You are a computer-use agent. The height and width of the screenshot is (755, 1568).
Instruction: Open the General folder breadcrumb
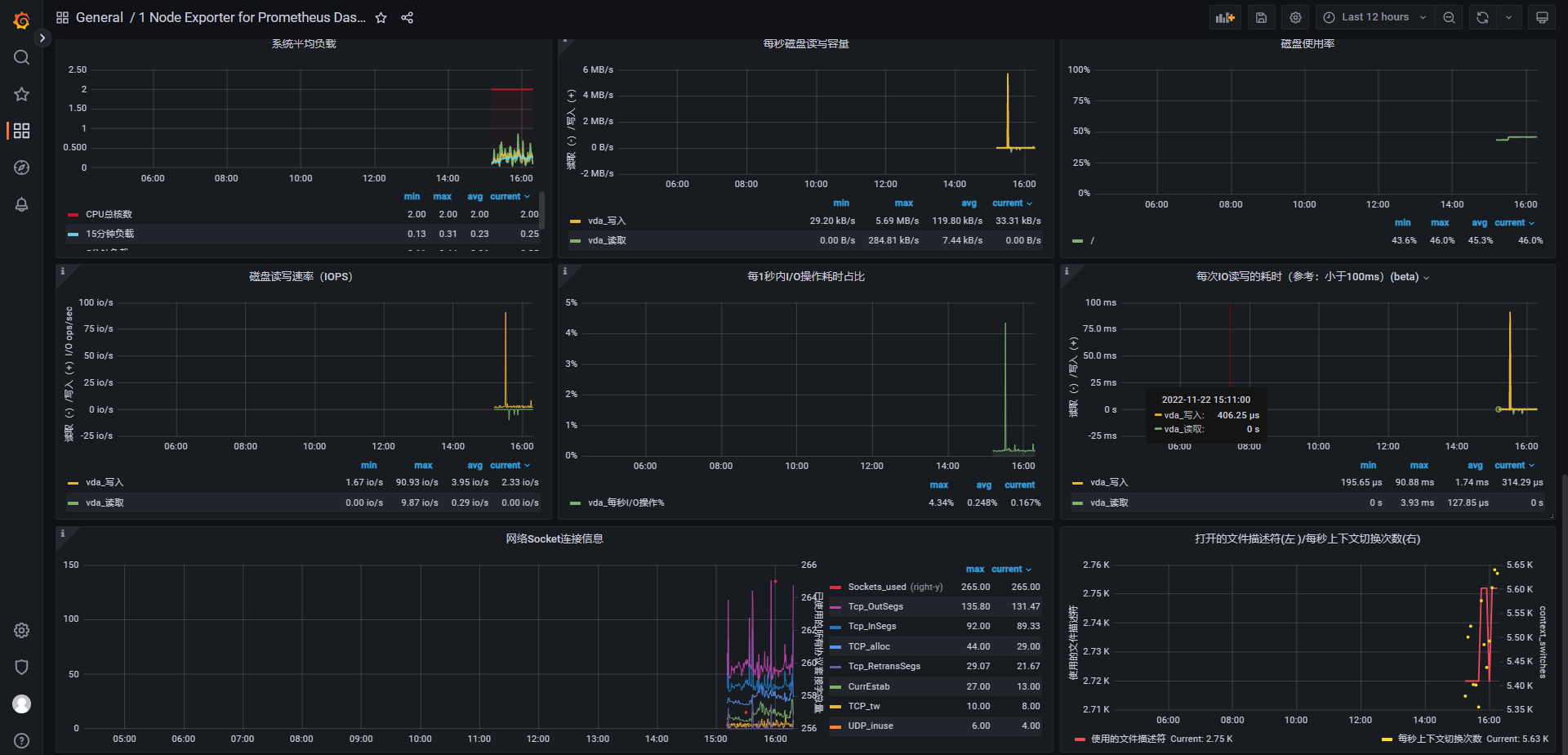99,17
